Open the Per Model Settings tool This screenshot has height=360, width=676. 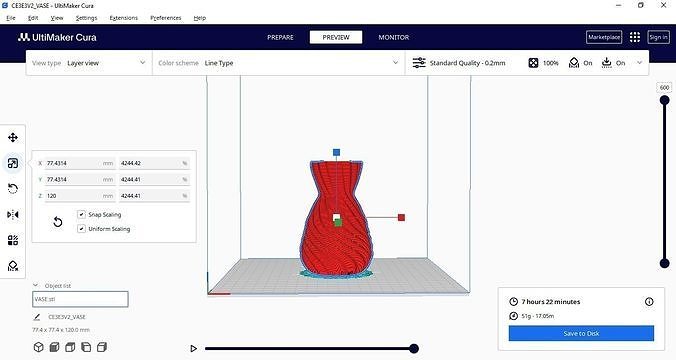click(13, 240)
